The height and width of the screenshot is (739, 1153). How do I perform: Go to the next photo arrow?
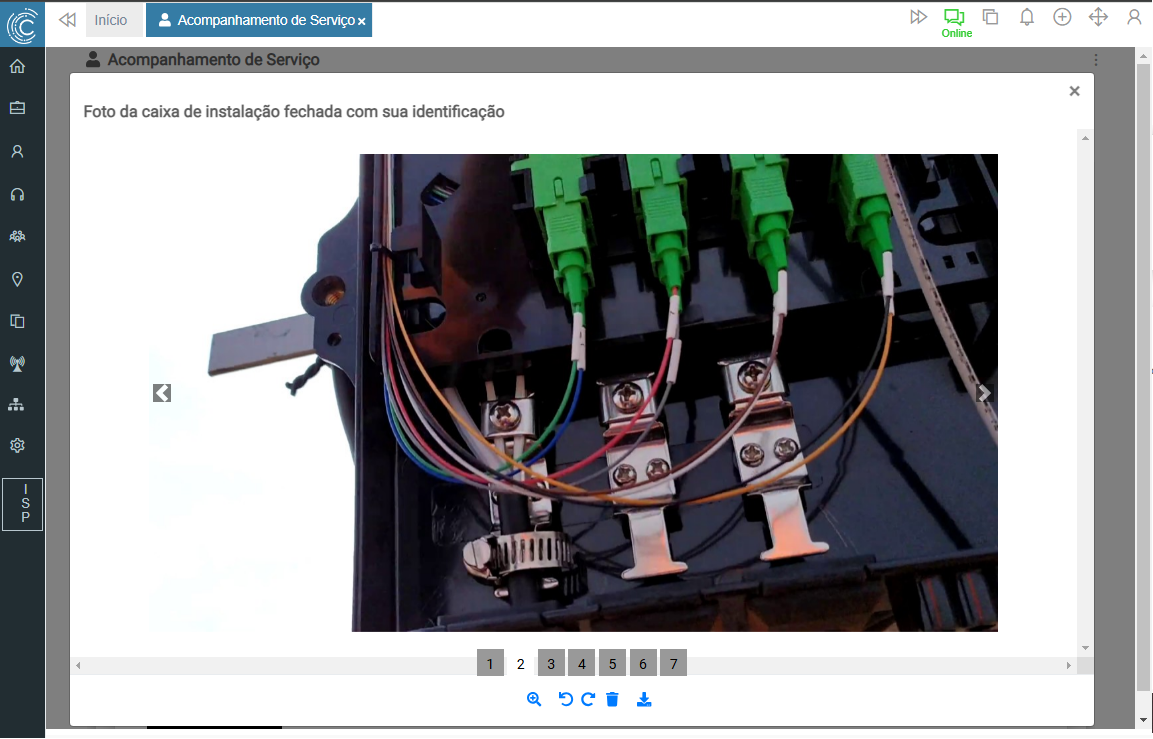coord(984,393)
